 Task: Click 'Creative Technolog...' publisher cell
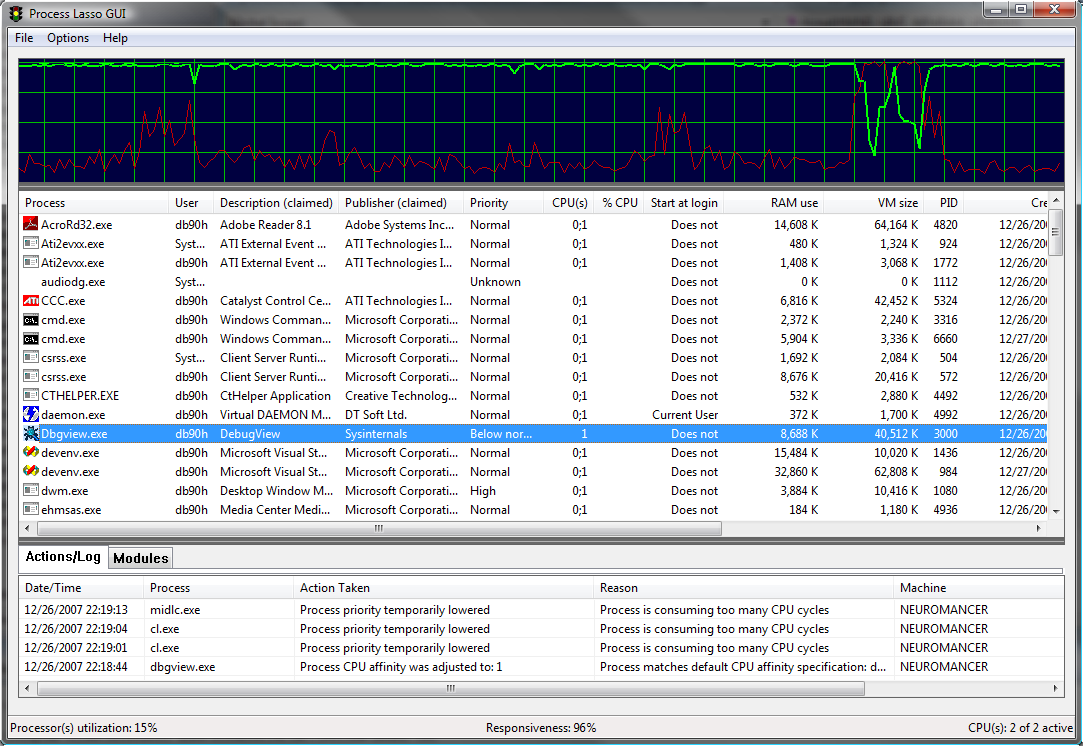[x=401, y=396]
